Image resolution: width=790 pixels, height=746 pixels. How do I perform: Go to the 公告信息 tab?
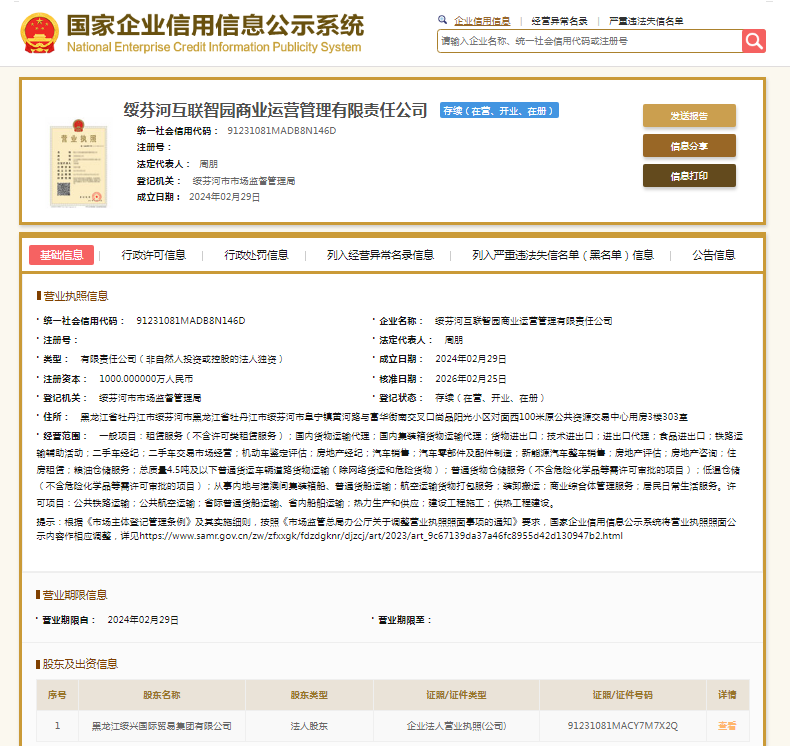click(713, 255)
